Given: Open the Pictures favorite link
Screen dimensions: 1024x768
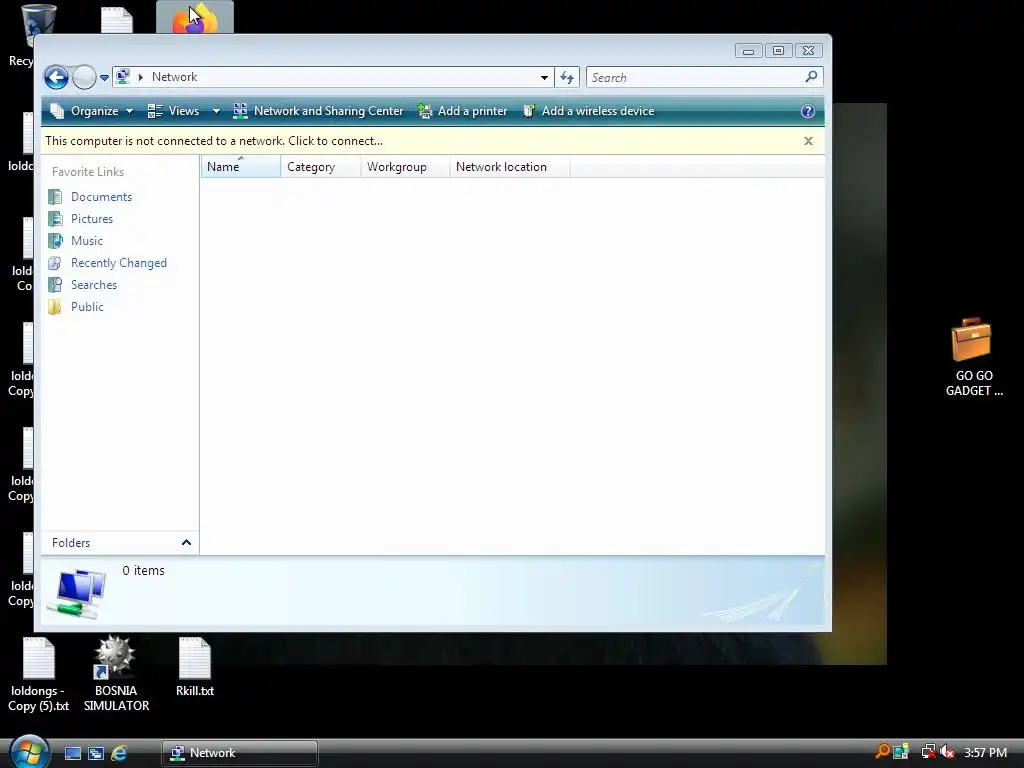Looking at the screenshot, I should [92, 219].
